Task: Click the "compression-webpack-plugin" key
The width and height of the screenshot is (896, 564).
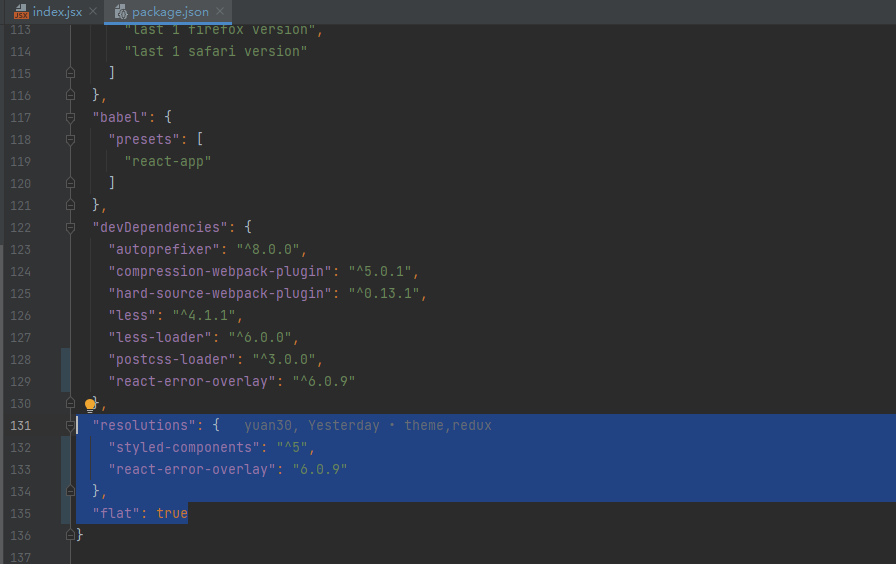Action: click(x=220, y=271)
